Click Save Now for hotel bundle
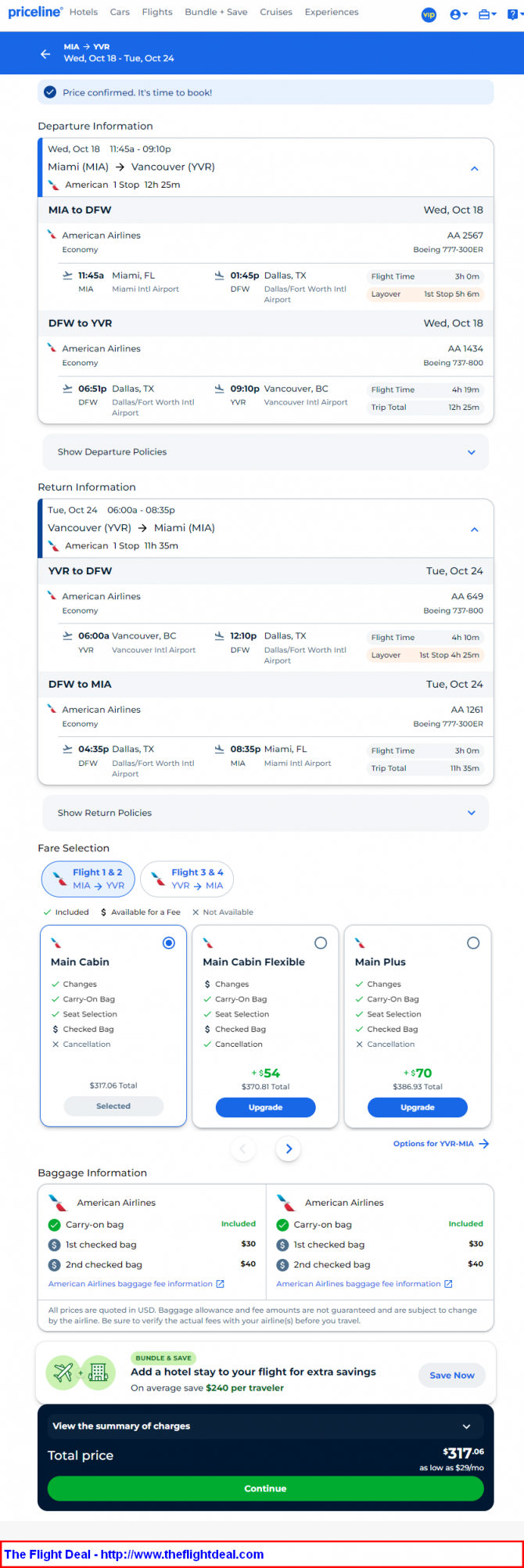 [x=452, y=1375]
